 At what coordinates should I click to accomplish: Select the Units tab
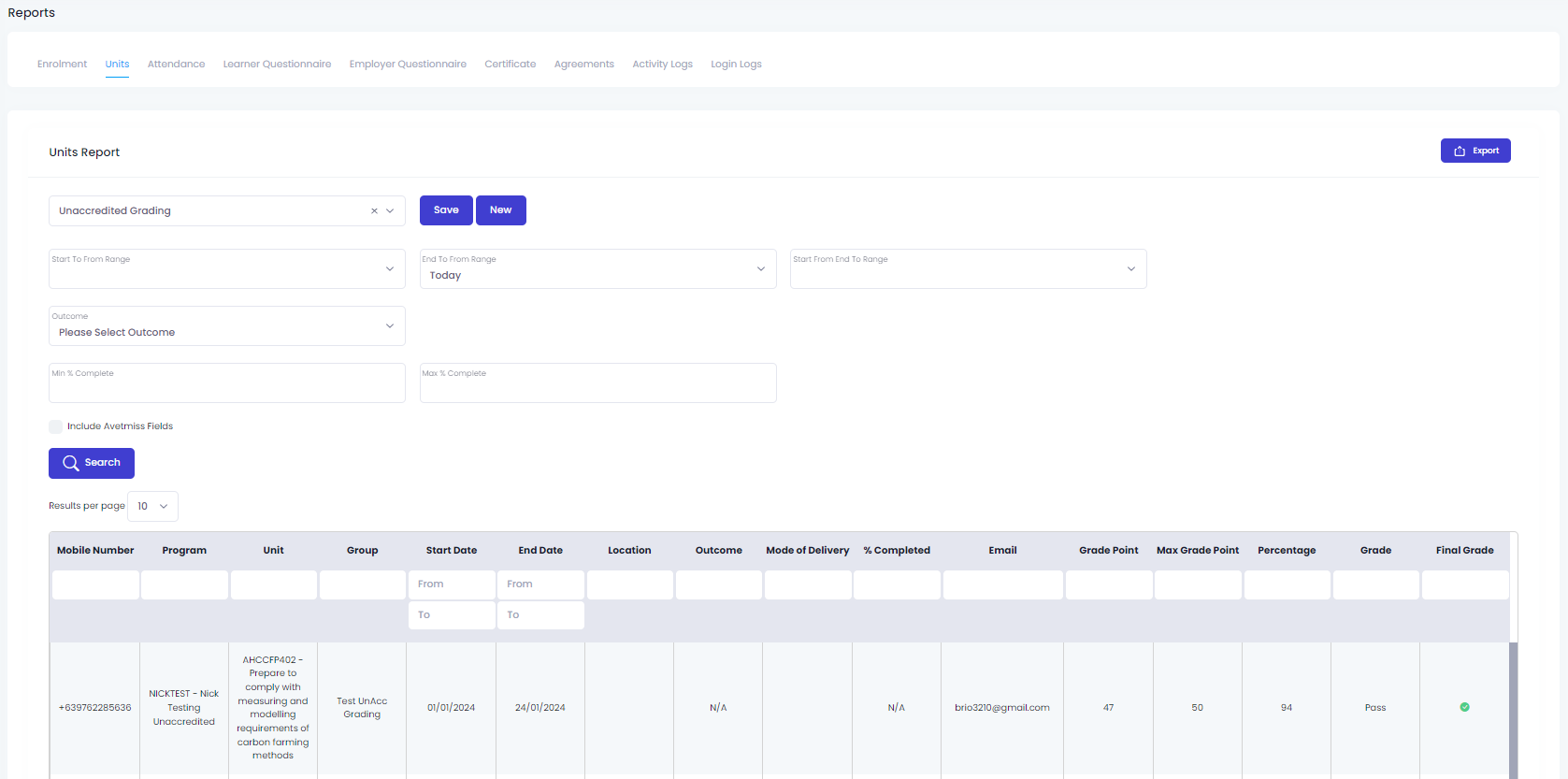click(117, 65)
